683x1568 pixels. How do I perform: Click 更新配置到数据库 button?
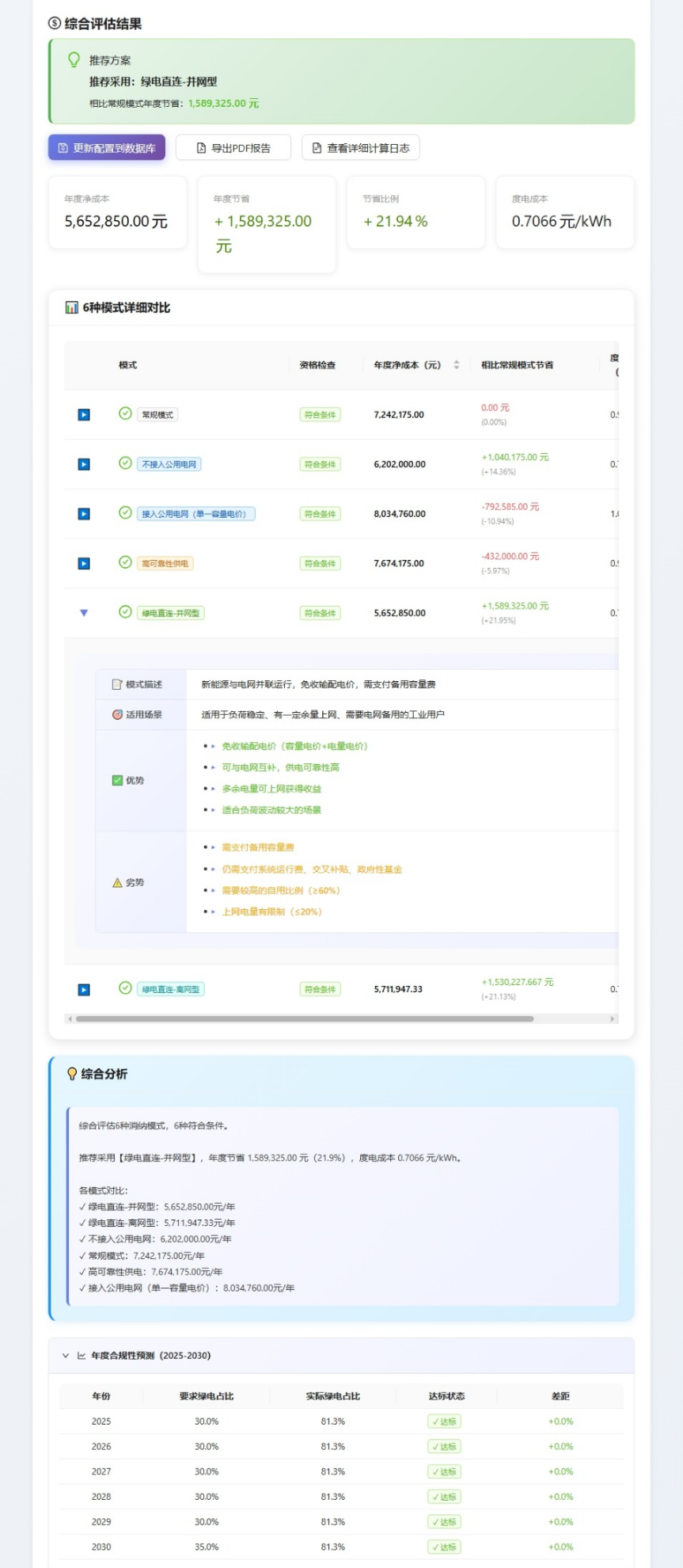click(x=107, y=148)
